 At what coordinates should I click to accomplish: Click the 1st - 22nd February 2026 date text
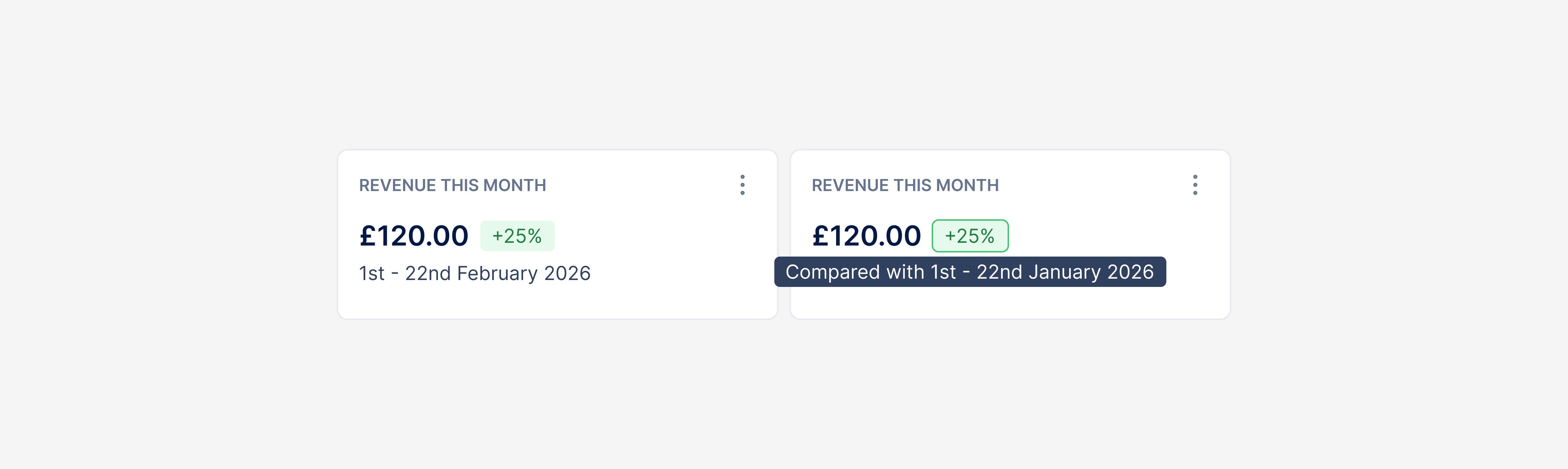point(474,273)
